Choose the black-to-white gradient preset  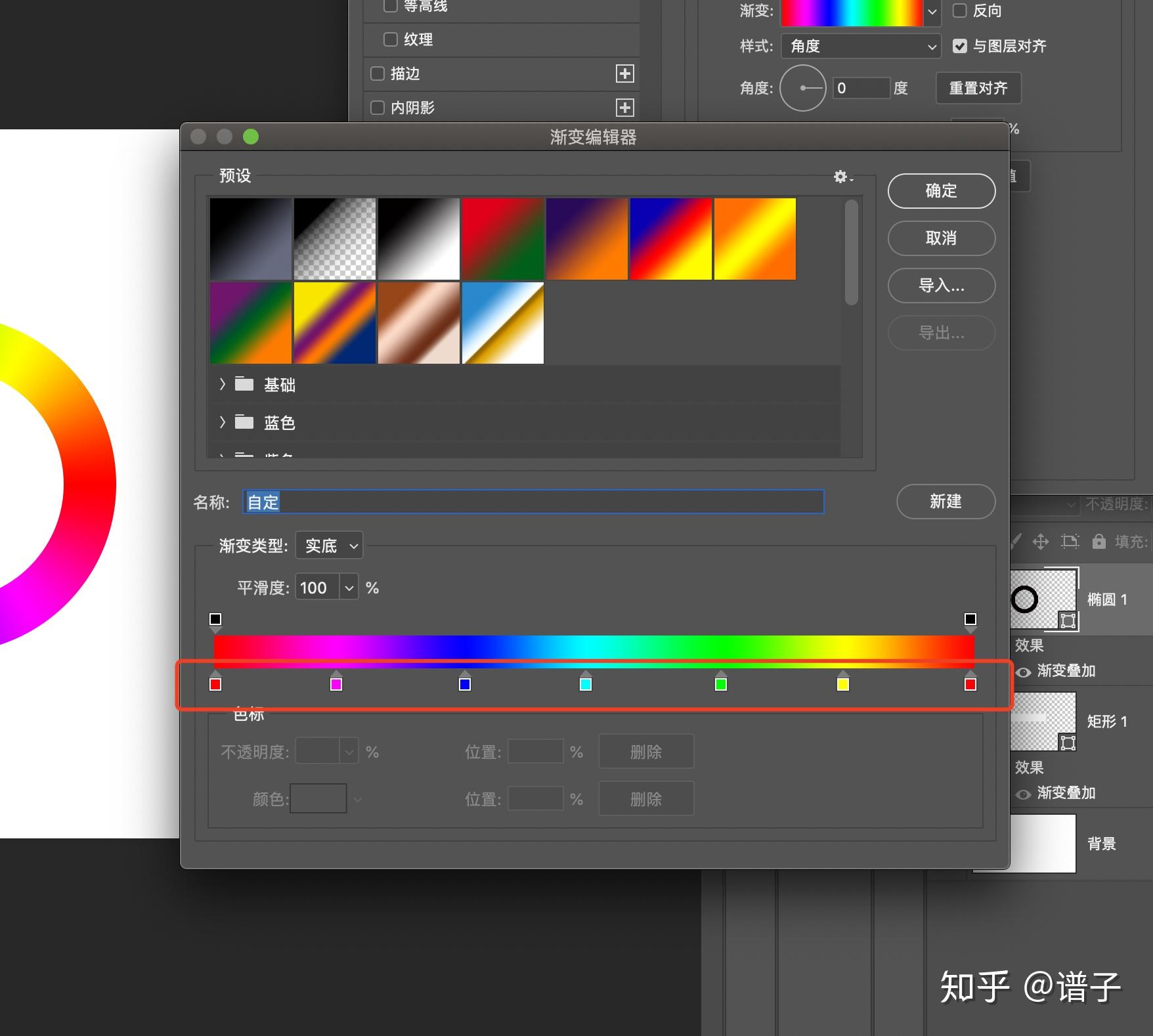[419, 239]
